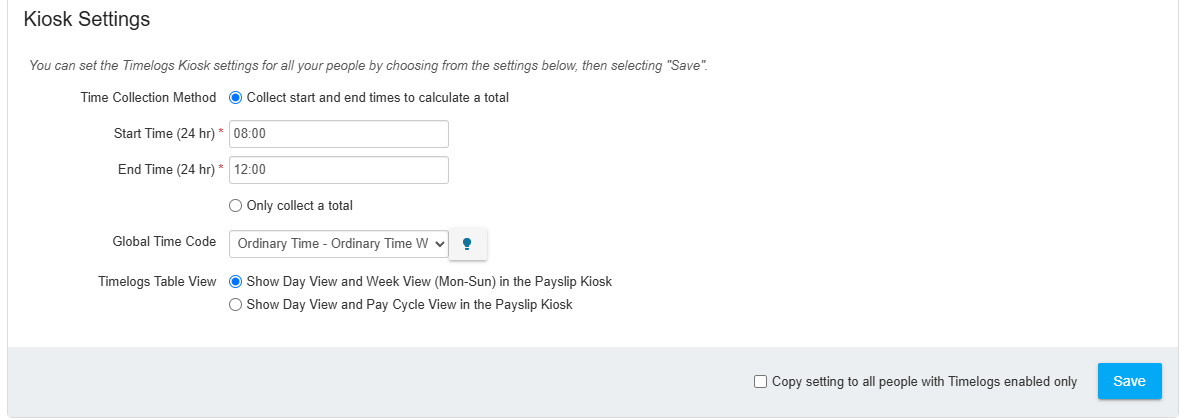Viewport: 1183px width, 420px height.
Task: Click the End Time (24 hr) label
Action: tap(167, 170)
